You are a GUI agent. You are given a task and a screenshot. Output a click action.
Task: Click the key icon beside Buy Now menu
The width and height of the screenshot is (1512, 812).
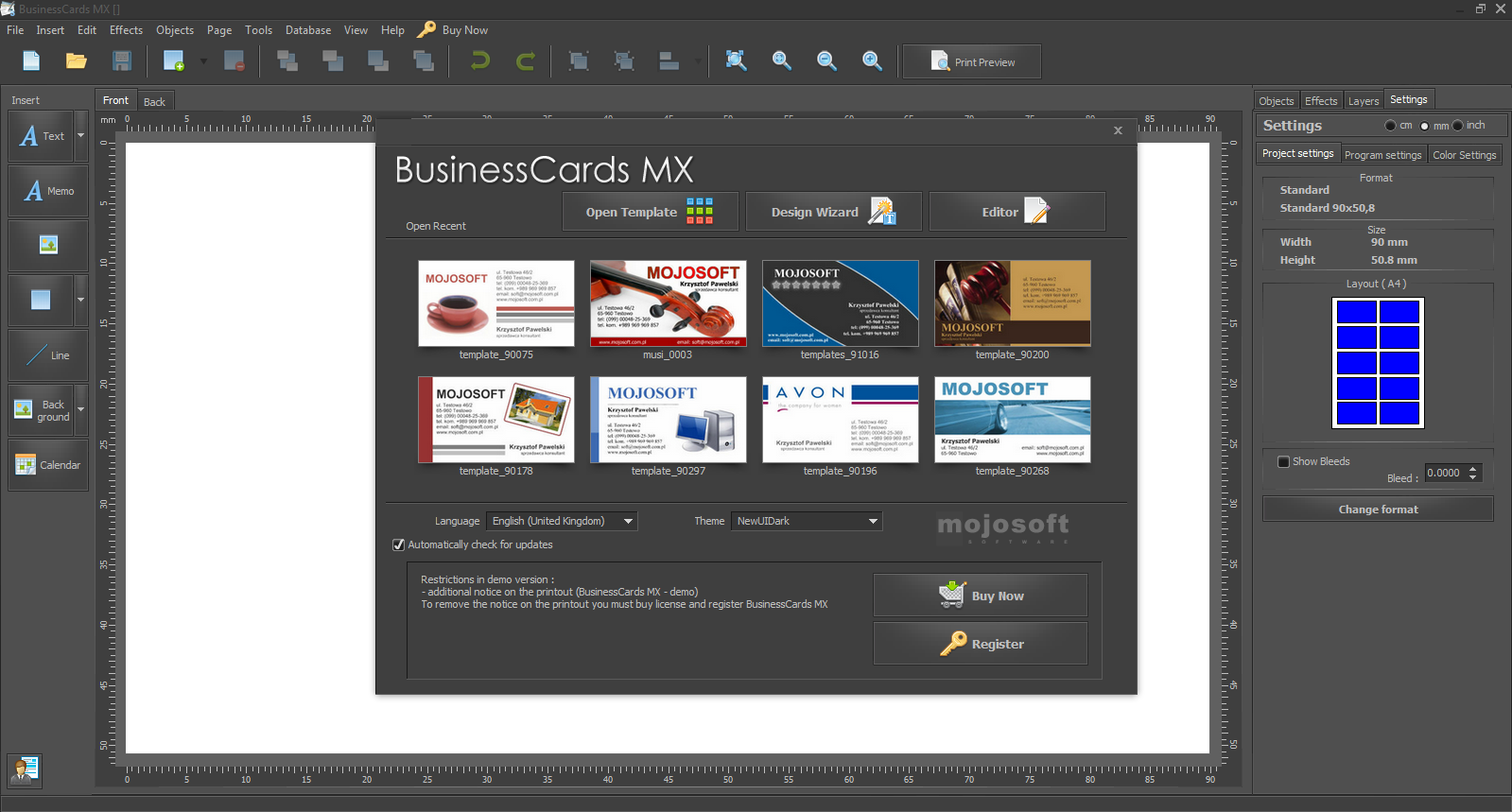pos(426,29)
